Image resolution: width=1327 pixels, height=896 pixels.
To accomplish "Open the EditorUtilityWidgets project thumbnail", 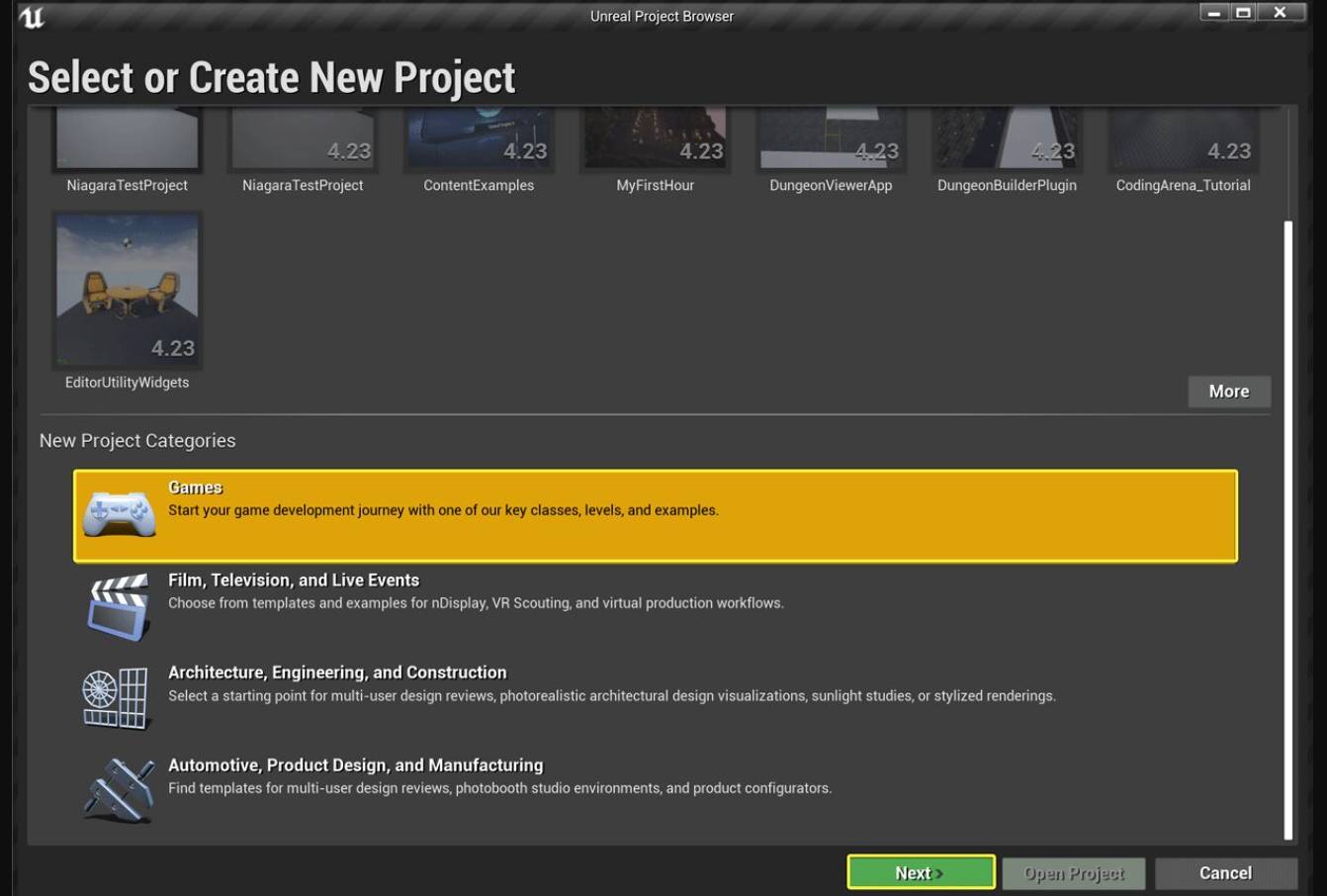I will (x=128, y=290).
